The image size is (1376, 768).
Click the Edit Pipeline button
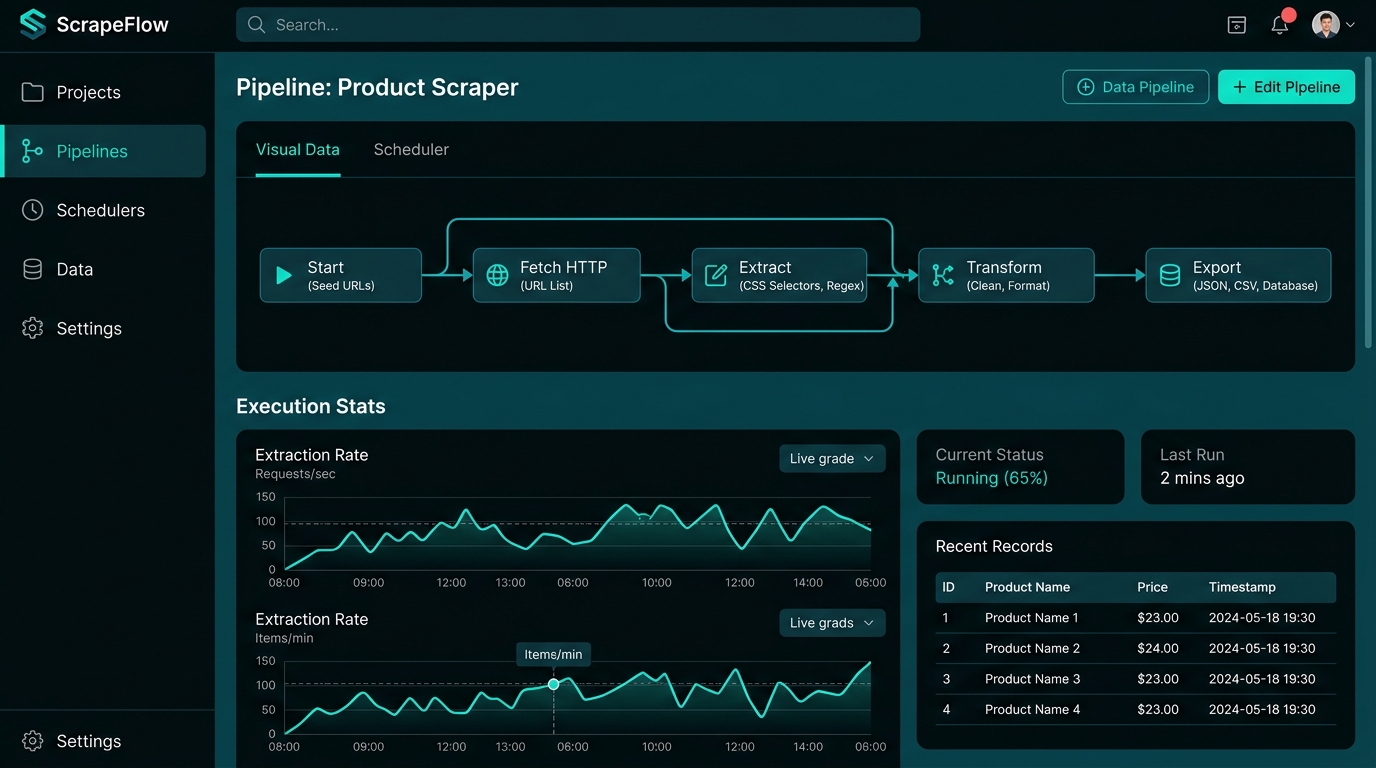(x=1286, y=87)
